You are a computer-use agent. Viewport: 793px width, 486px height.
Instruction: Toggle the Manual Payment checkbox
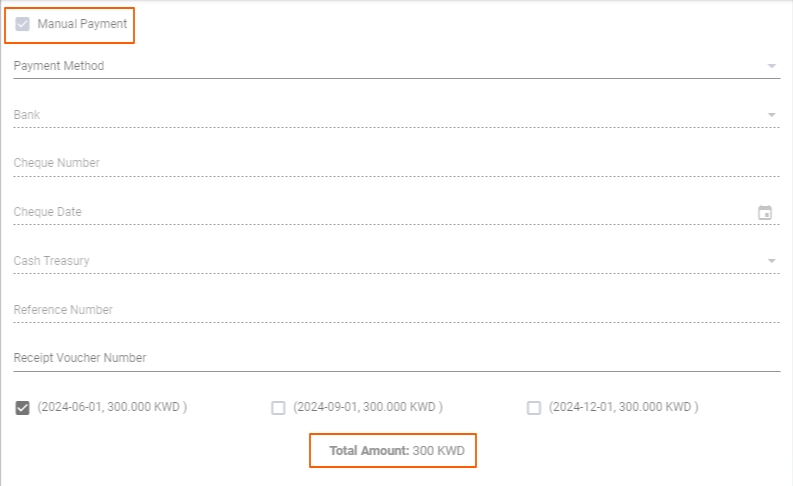click(23, 24)
